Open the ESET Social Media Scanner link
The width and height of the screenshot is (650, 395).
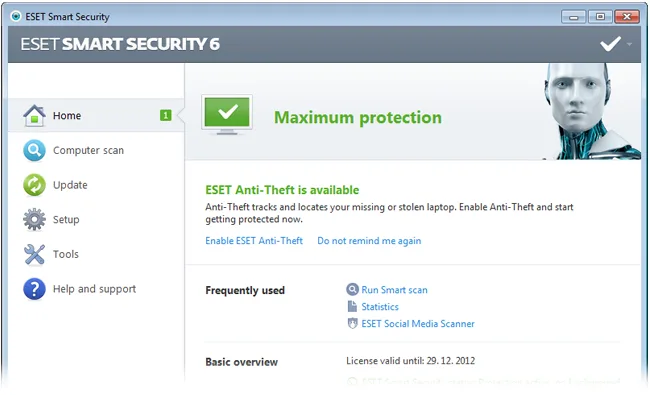(x=418, y=323)
